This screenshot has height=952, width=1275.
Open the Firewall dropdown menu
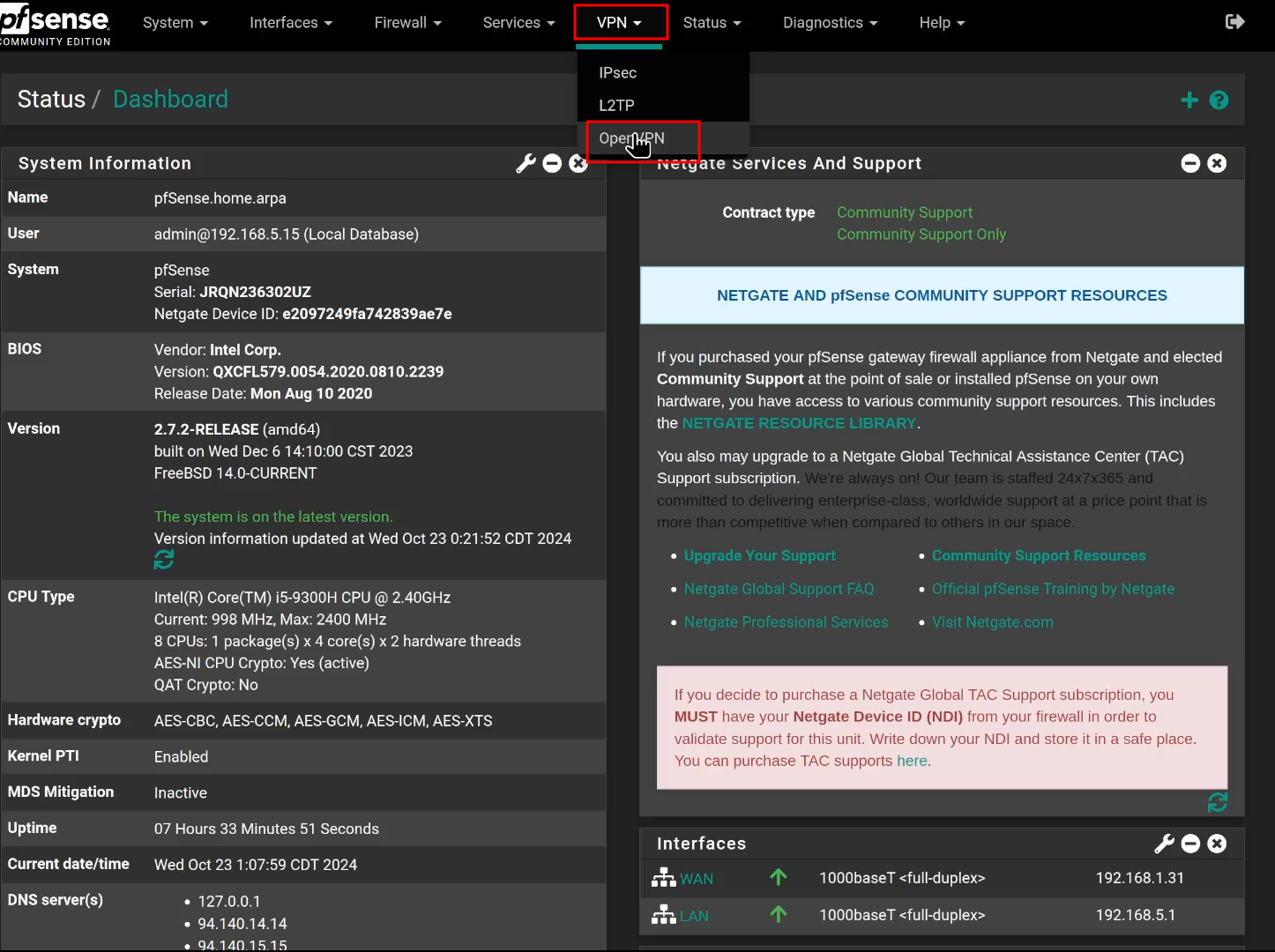pos(407,23)
